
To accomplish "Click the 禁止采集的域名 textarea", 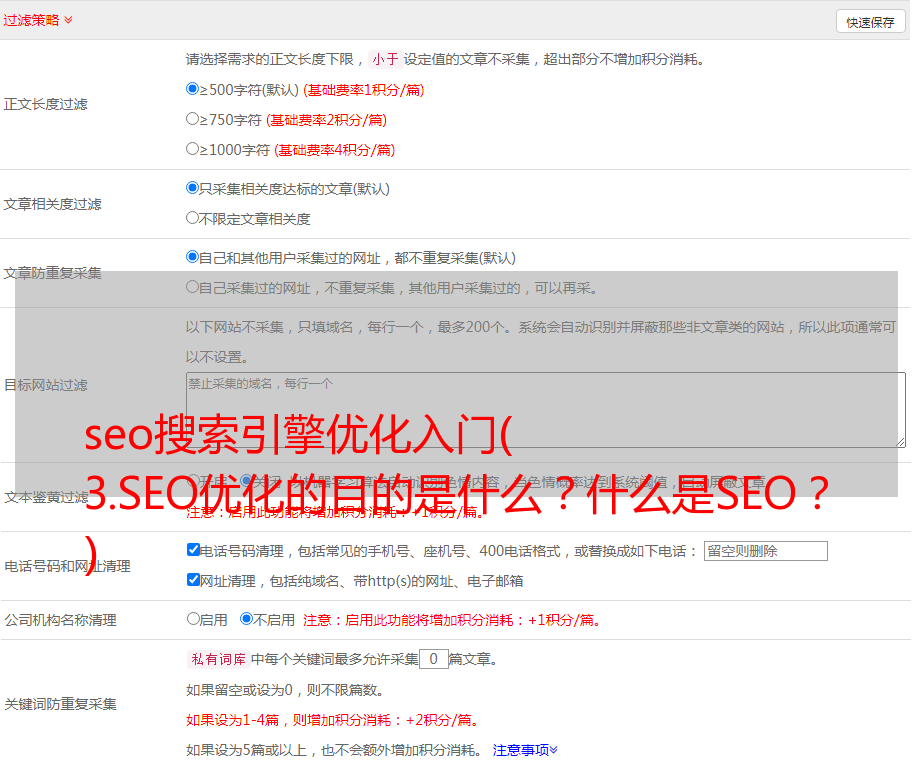I will [x=546, y=410].
